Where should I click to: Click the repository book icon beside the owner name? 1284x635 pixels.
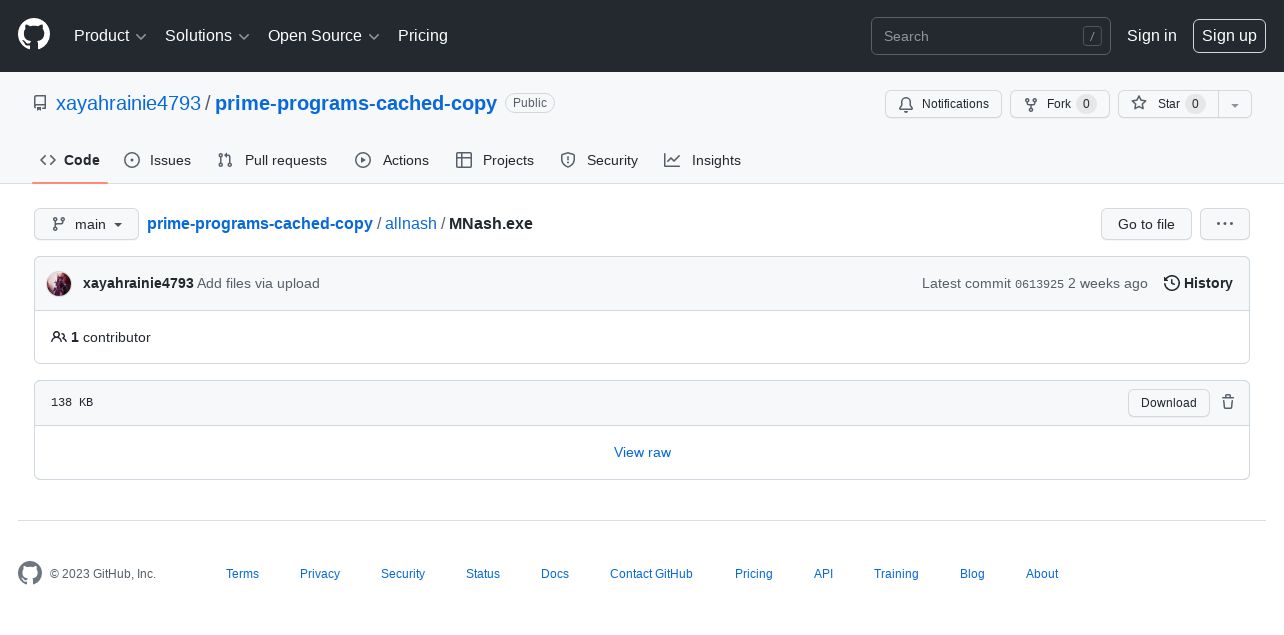tap(40, 103)
